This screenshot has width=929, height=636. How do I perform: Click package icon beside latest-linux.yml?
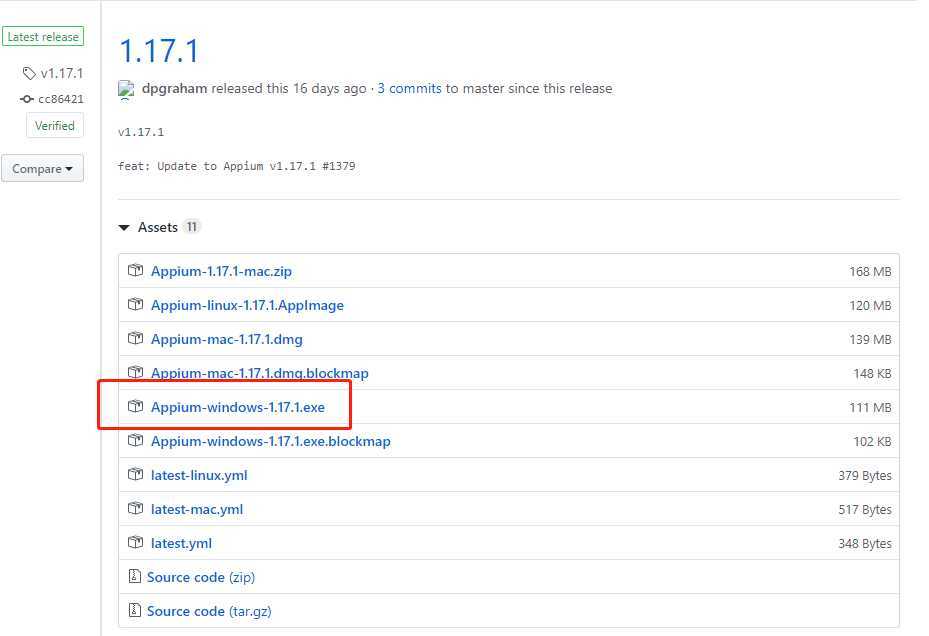coord(136,474)
